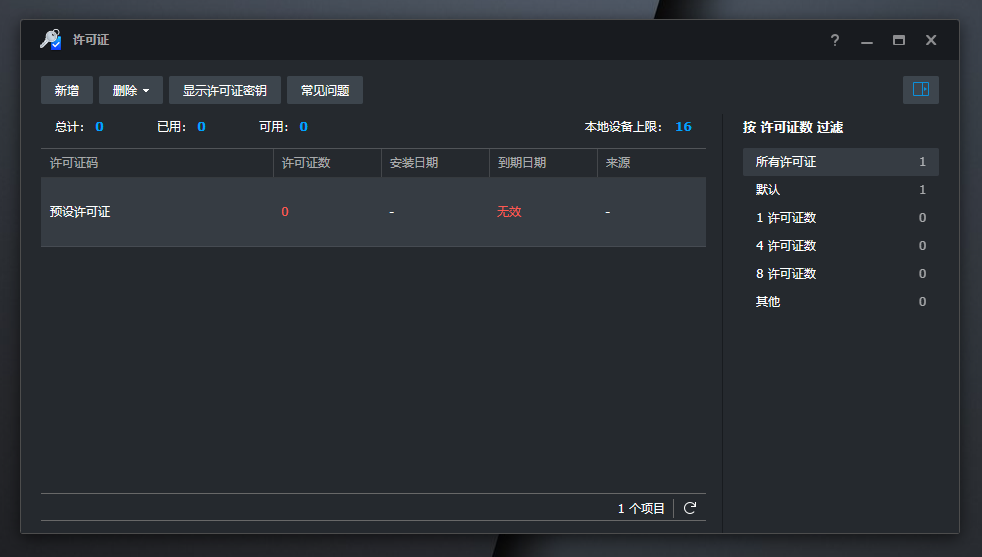Screen dimensions: 982x557
Task: Open help via the question mark icon
Action: 835,40
